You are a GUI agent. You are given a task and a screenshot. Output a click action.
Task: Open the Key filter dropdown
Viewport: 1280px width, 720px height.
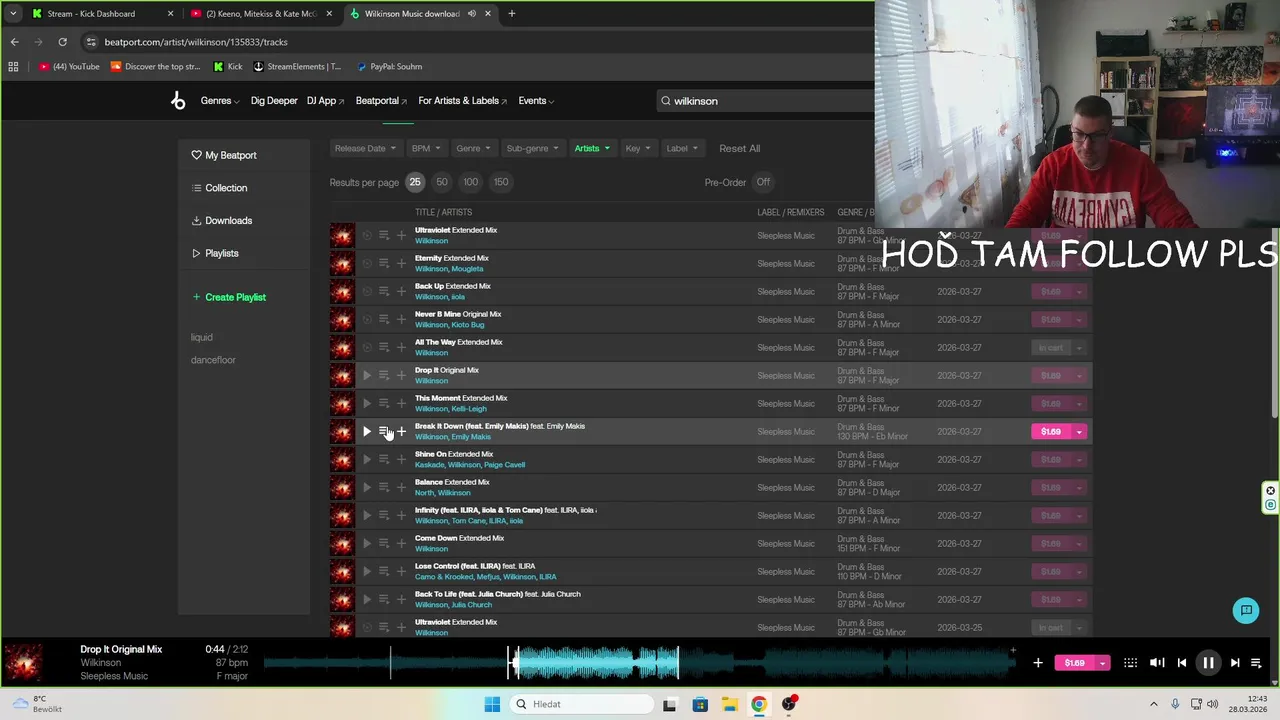(638, 148)
